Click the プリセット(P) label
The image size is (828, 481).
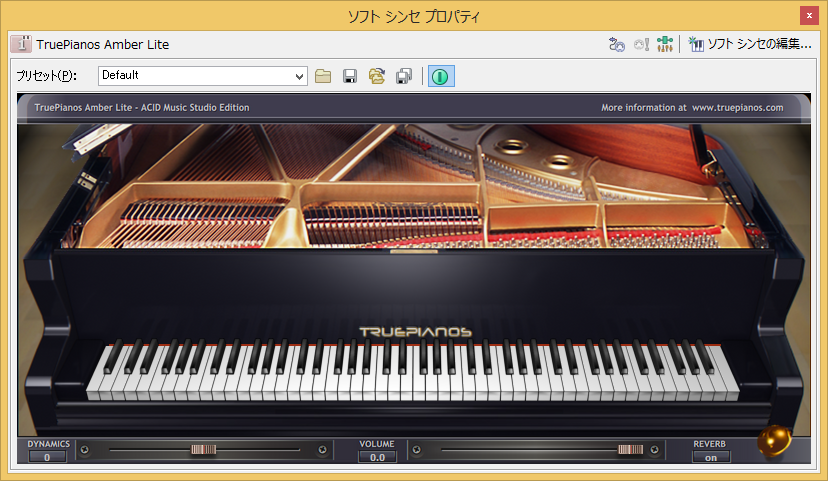point(46,76)
